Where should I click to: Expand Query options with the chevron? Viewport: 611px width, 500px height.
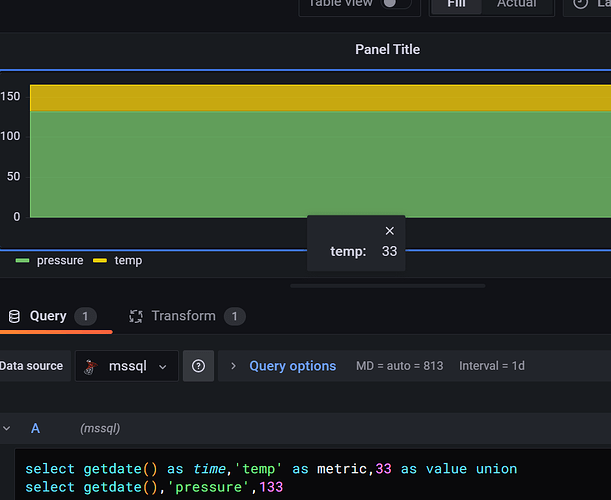coord(233,366)
